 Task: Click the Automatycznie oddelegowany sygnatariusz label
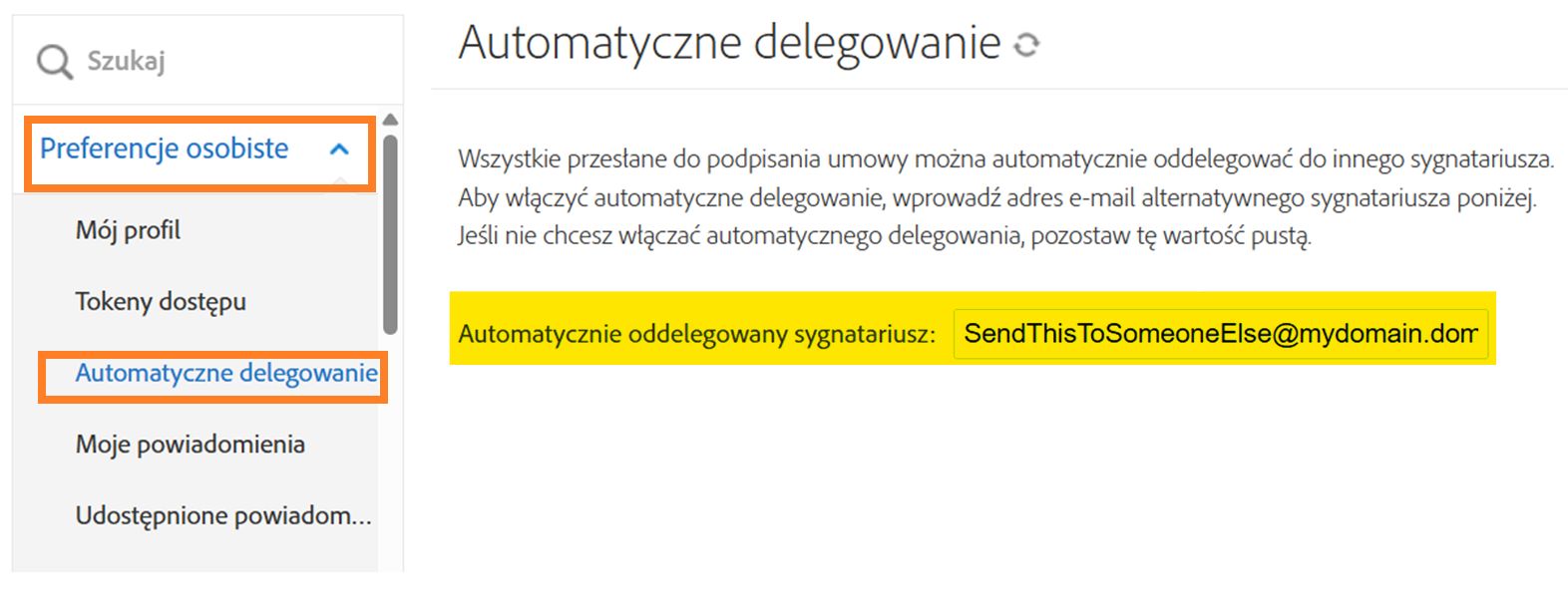(696, 334)
